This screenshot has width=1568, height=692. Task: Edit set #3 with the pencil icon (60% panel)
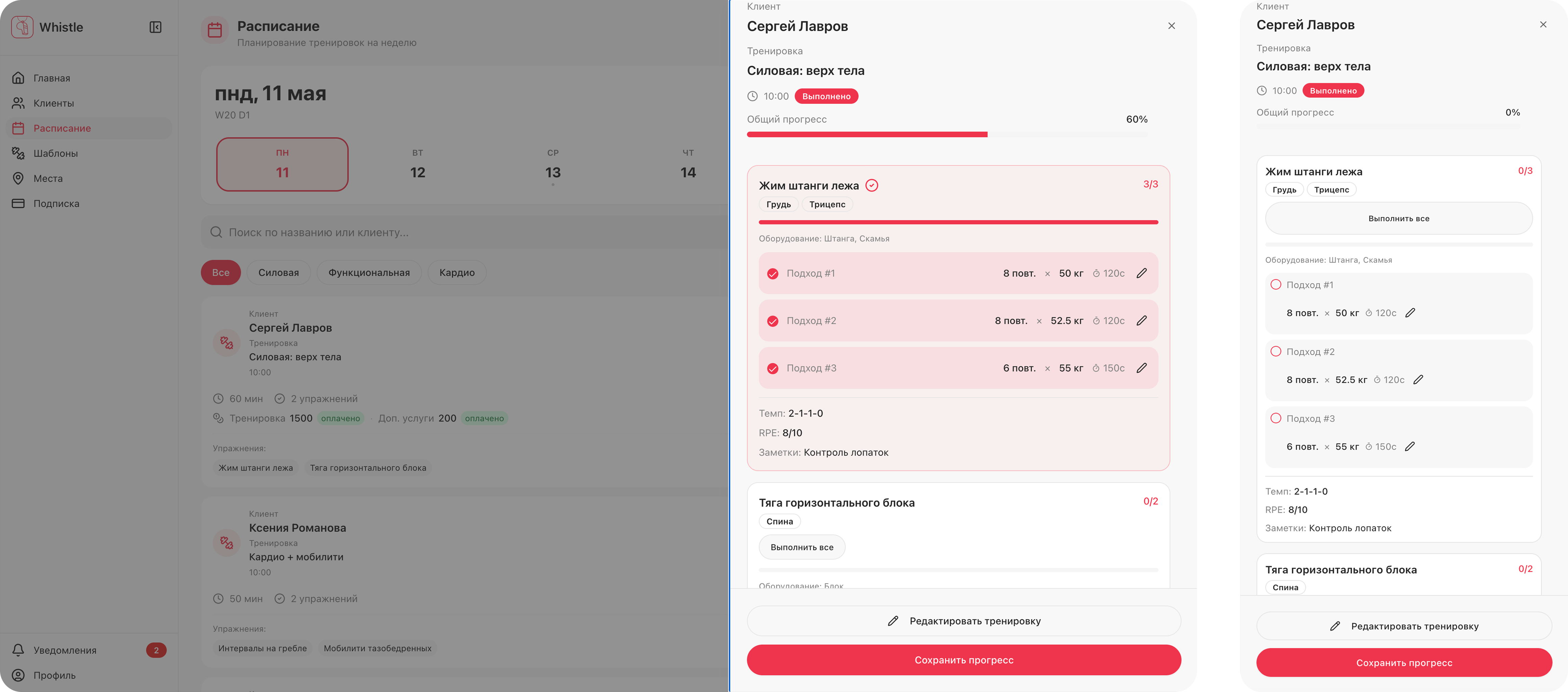click(1141, 368)
